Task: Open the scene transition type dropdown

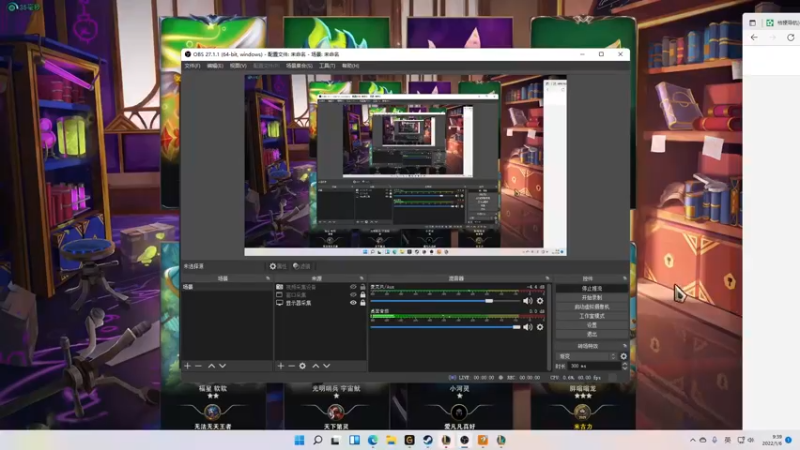Action: (x=587, y=356)
